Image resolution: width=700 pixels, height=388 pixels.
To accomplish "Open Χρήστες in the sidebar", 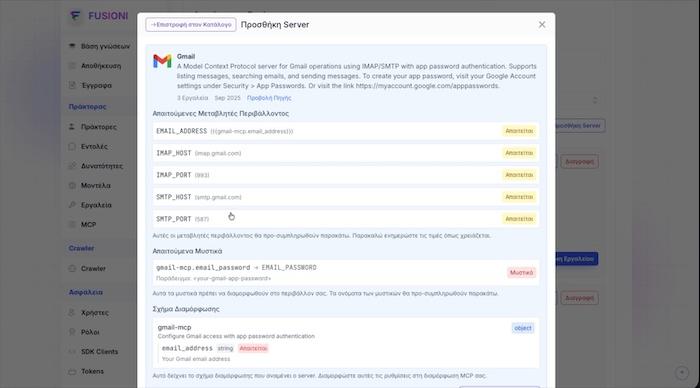I will tap(94, 313).
